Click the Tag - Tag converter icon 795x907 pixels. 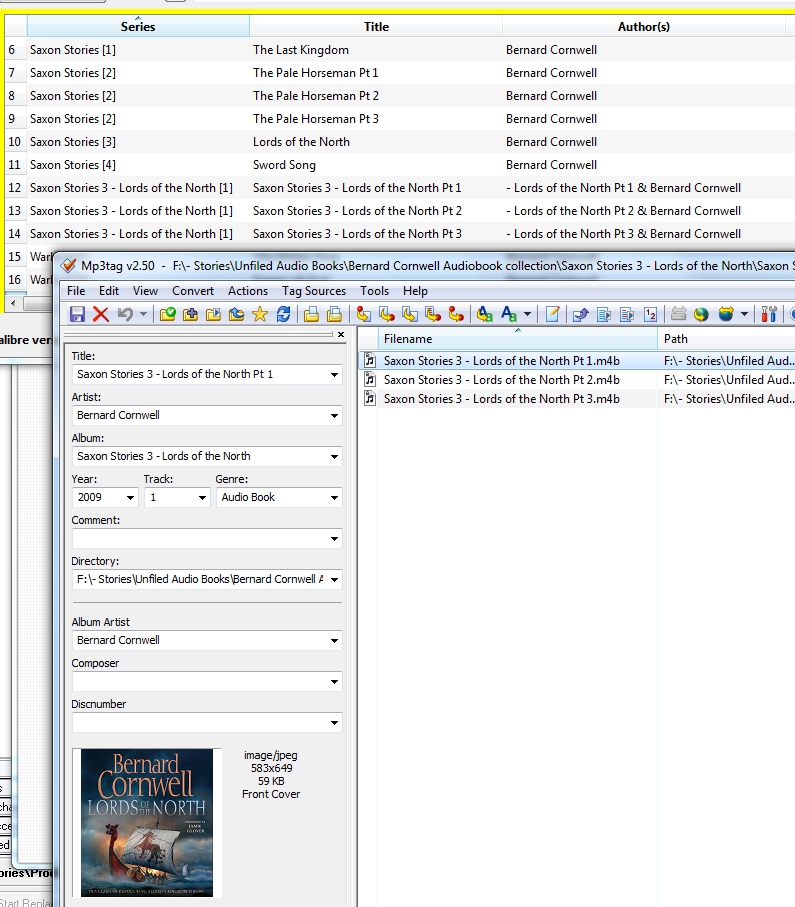pos(456,314)
